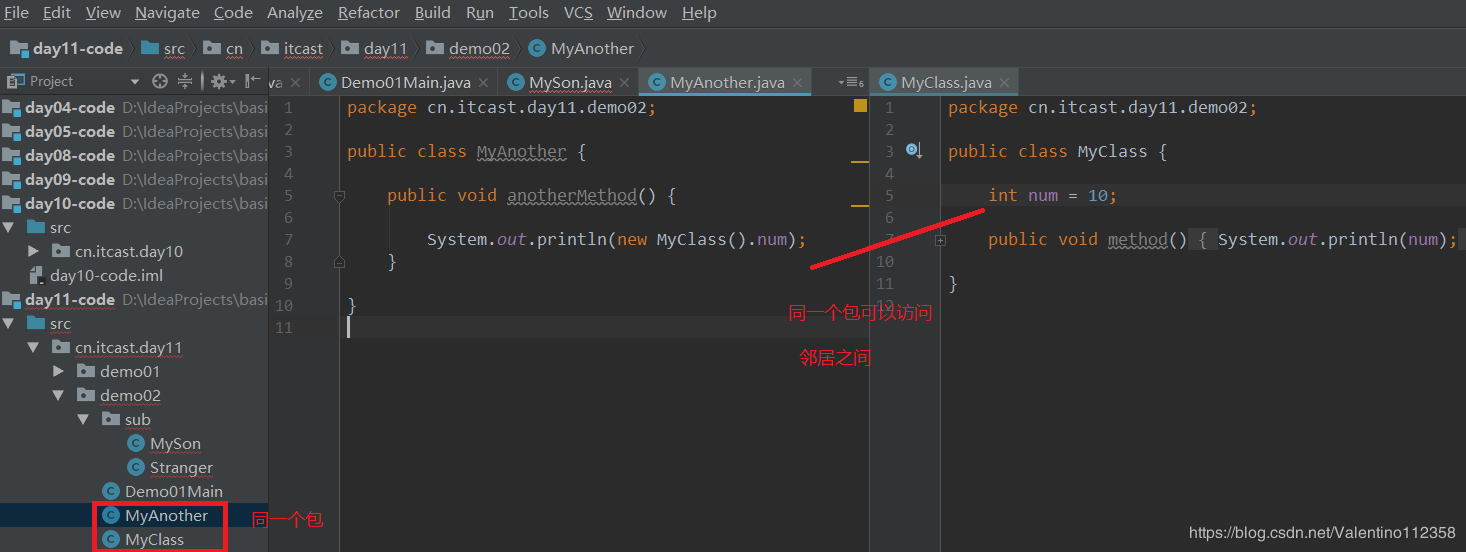Click day11-code in the breadcrumb bar
Screen dimensions: 1466x552
66,48
